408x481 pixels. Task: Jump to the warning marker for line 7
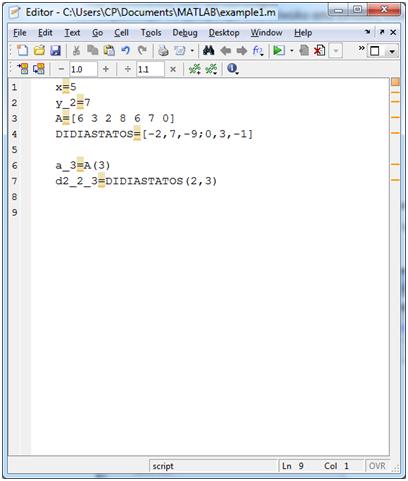coord(395,180)
